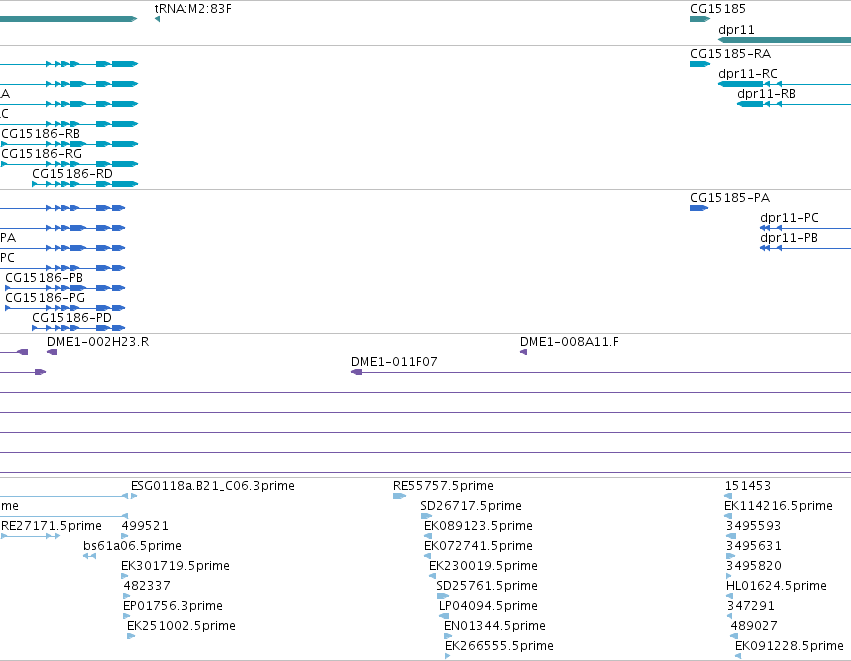Image resolution: width=851 pixels, height=661 pixels.
Task: Select the RE55757.5prime EST label
Action: (x=443, y=486)
